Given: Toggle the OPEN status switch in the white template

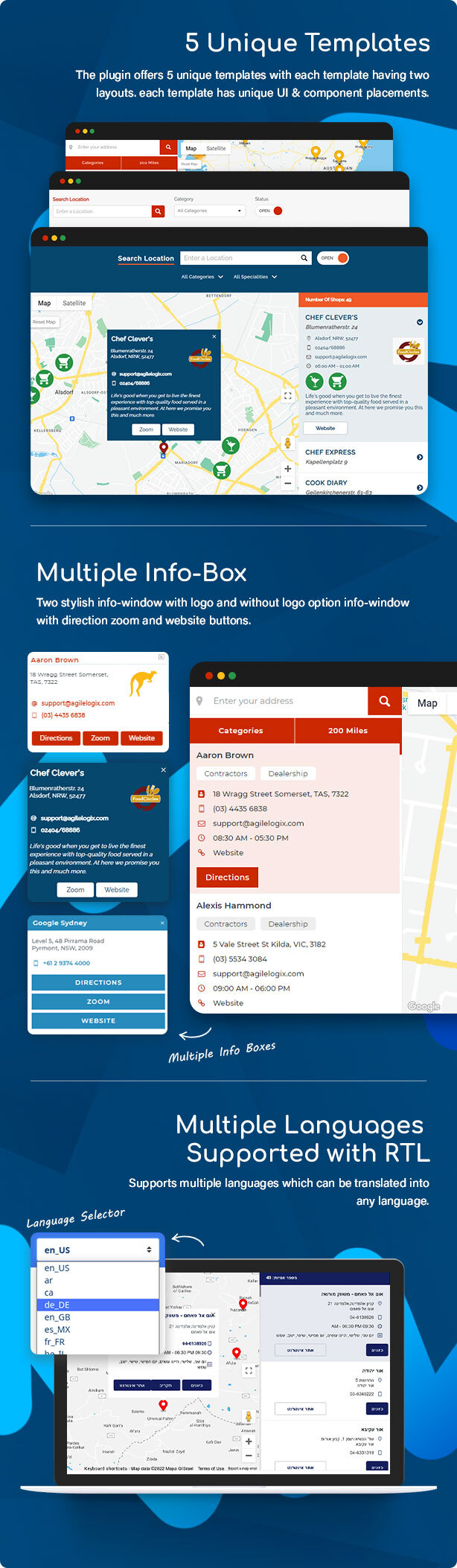Looking at the screenshot, I should click(270, 211).
